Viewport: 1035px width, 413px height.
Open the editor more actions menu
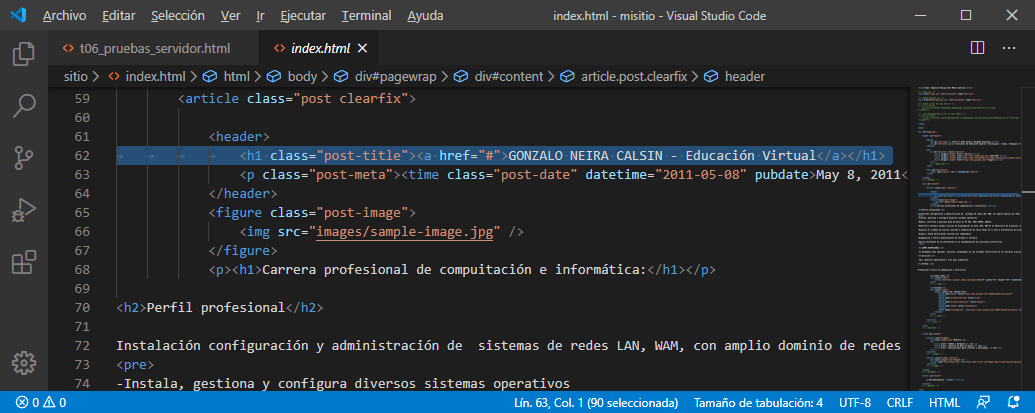1010,48
